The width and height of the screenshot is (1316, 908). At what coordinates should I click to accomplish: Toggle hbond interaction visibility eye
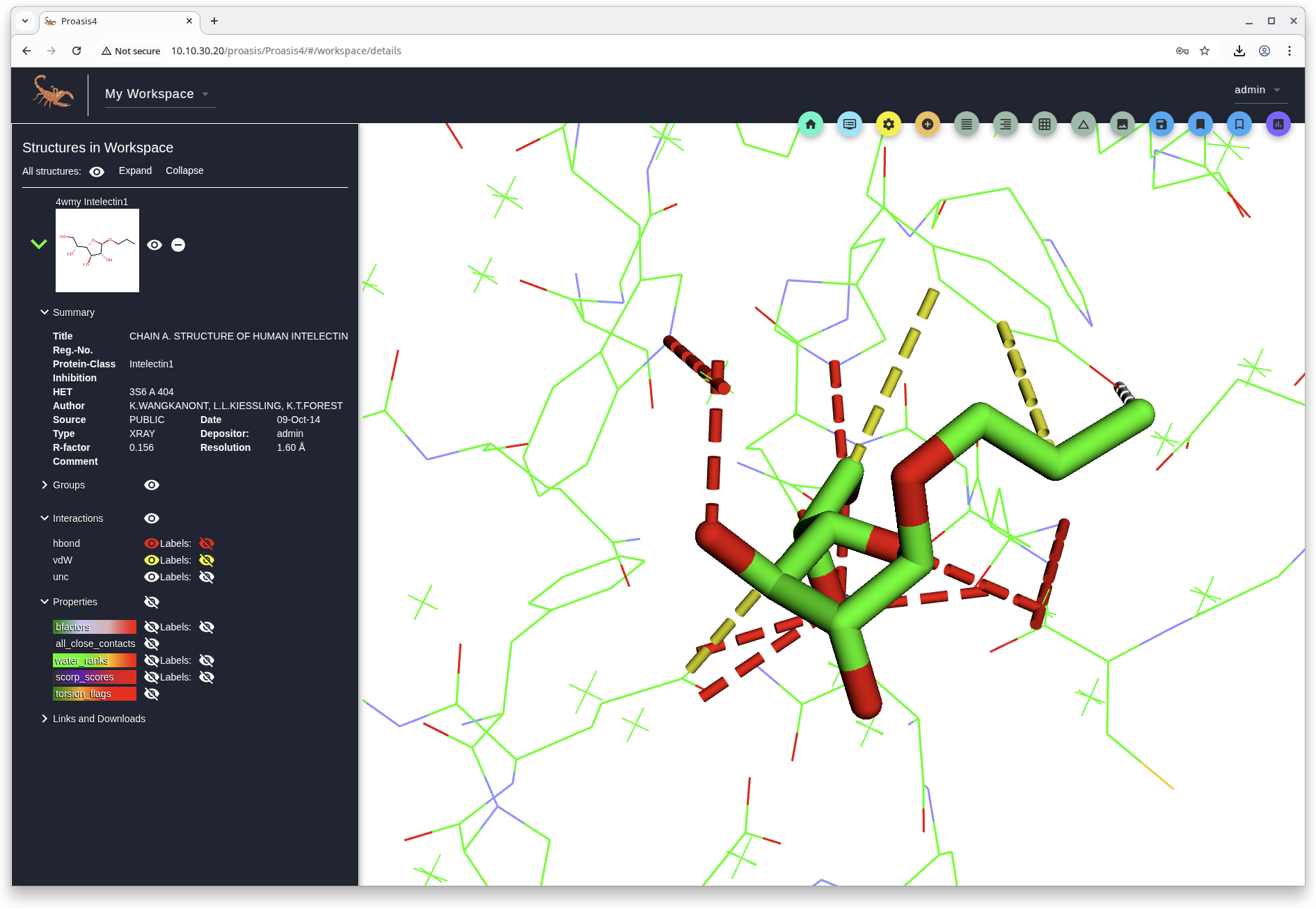pos(151,543)
